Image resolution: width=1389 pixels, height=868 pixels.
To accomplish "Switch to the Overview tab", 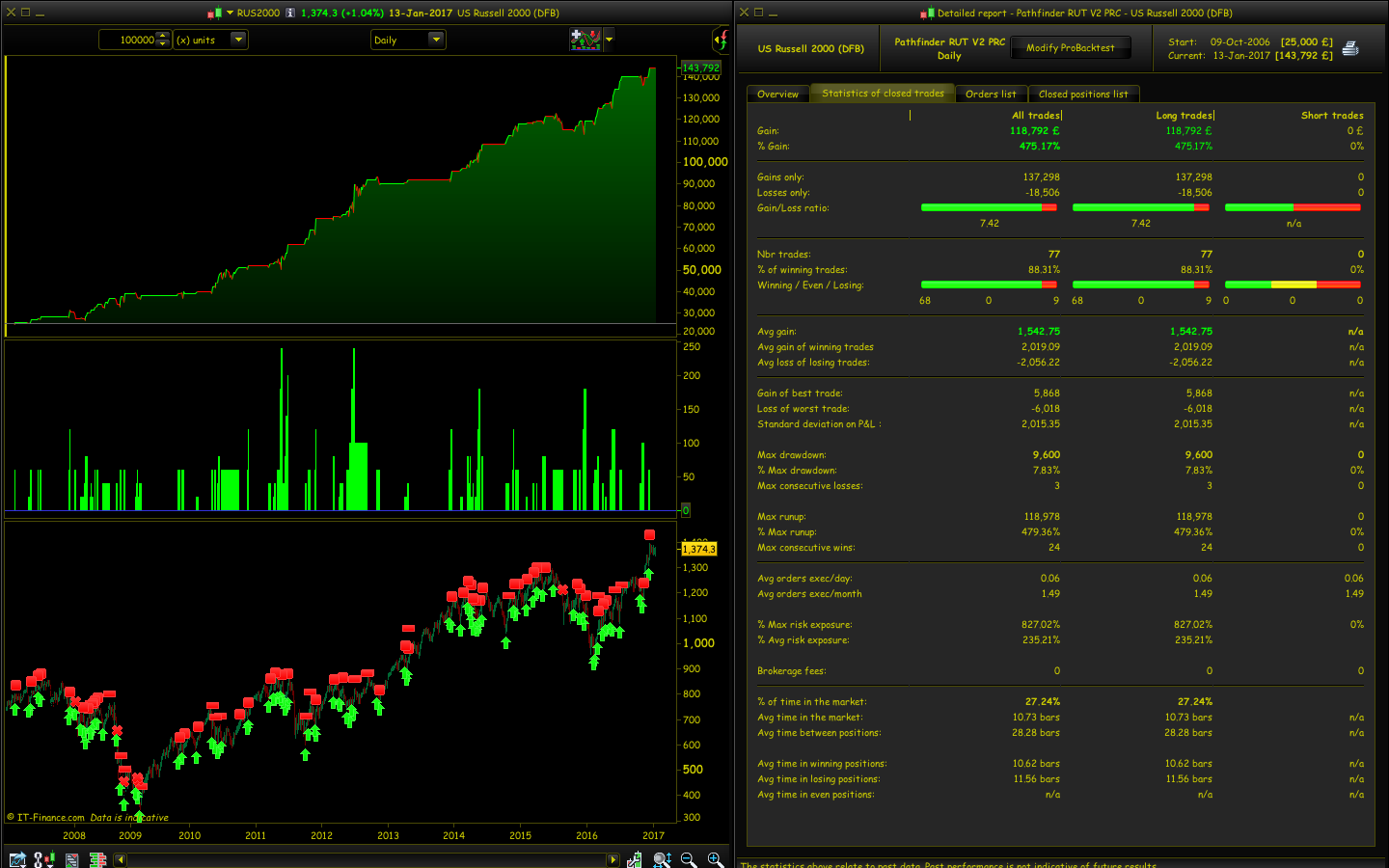I will [x=777, y=94].
